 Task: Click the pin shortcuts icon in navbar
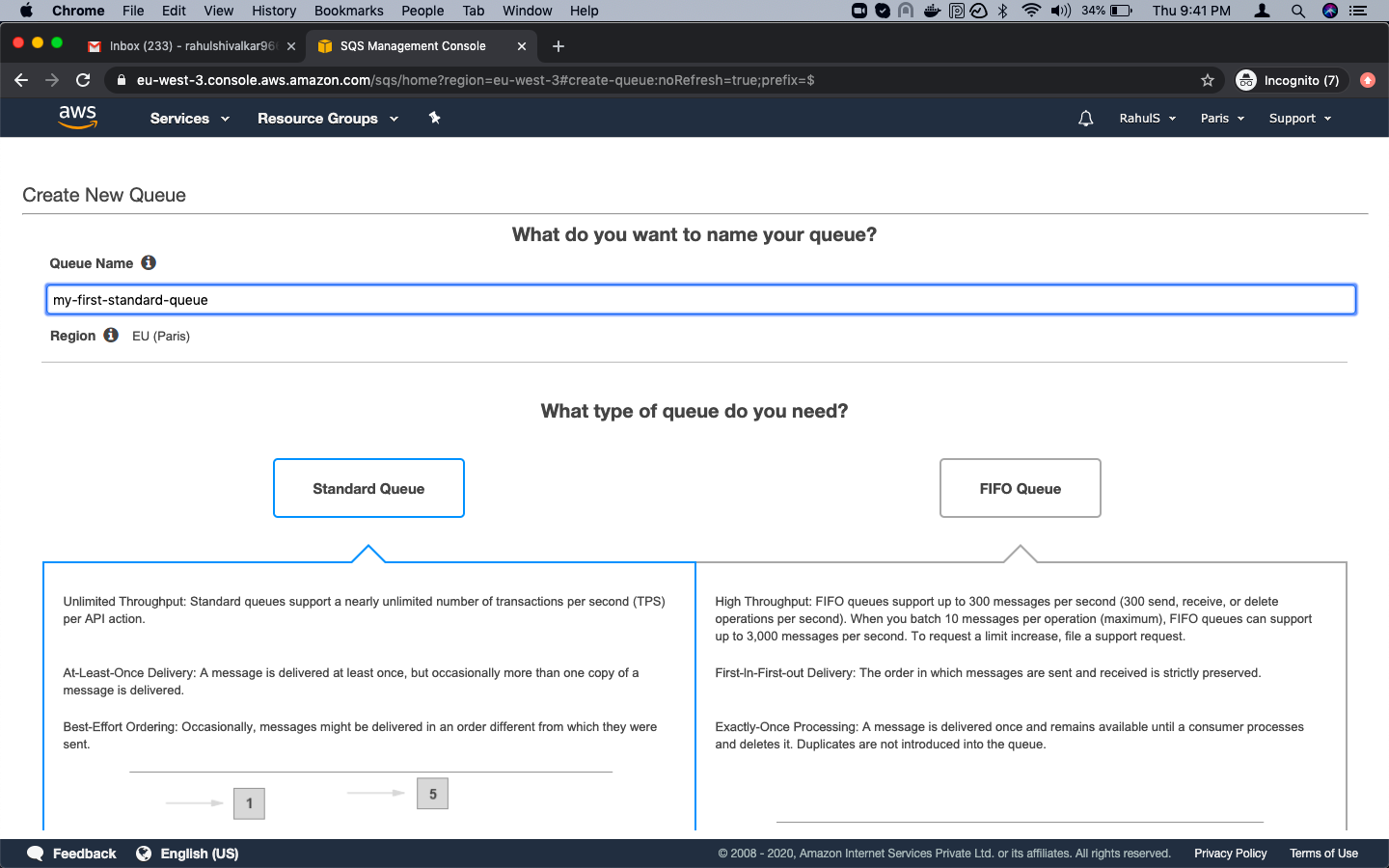pos(434,118)
